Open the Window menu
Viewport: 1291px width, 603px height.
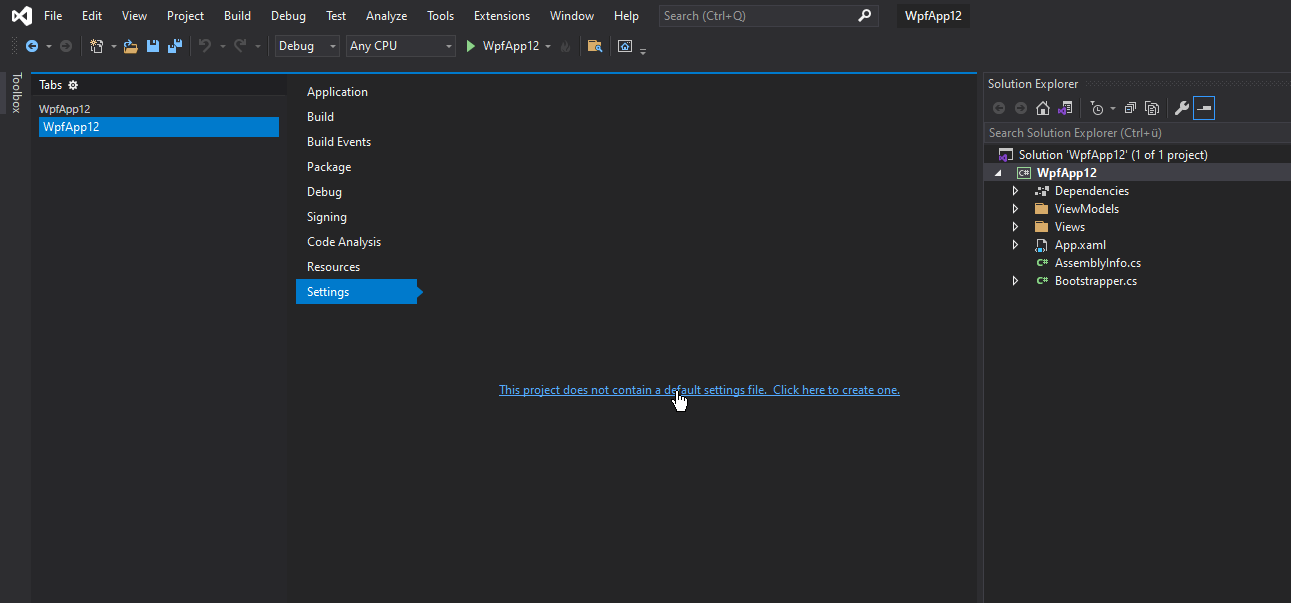572,16
